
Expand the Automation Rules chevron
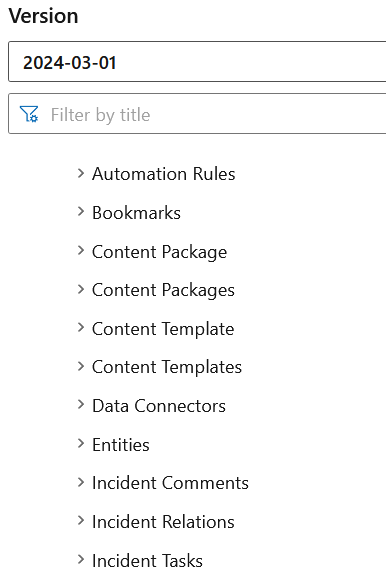[80, 173]
